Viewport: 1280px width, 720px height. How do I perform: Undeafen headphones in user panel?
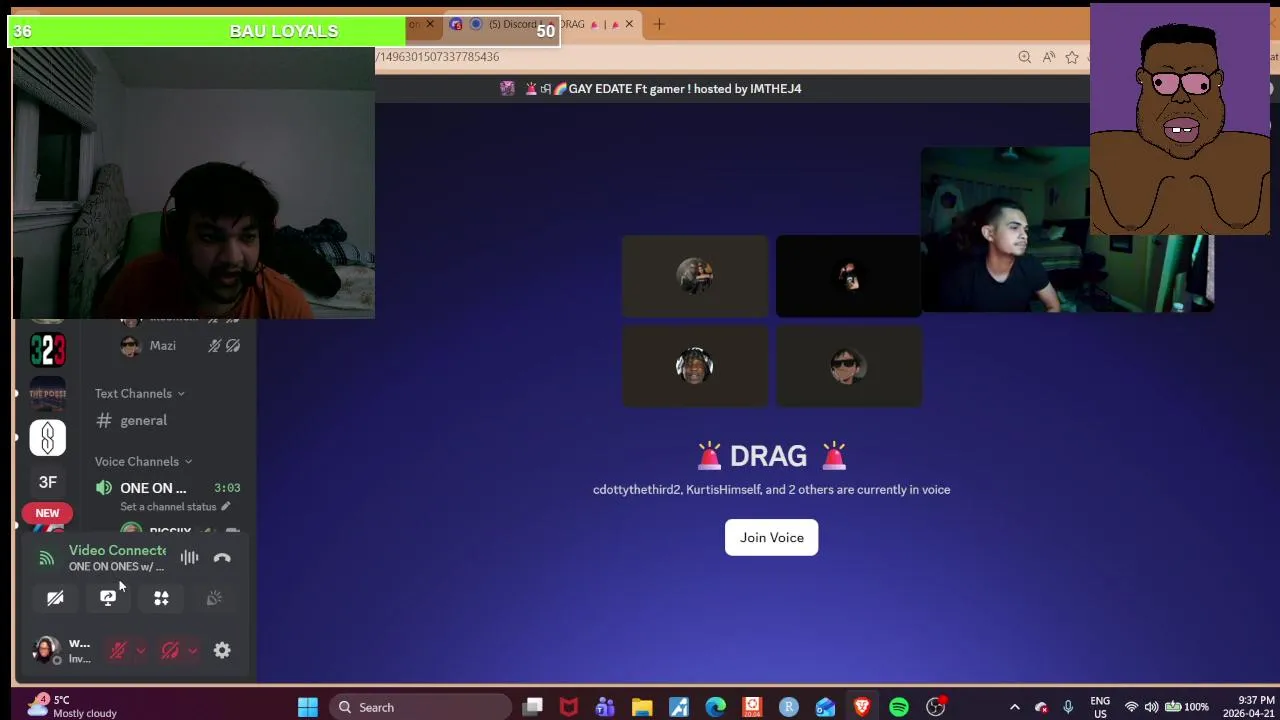click(x=170, y=651)
